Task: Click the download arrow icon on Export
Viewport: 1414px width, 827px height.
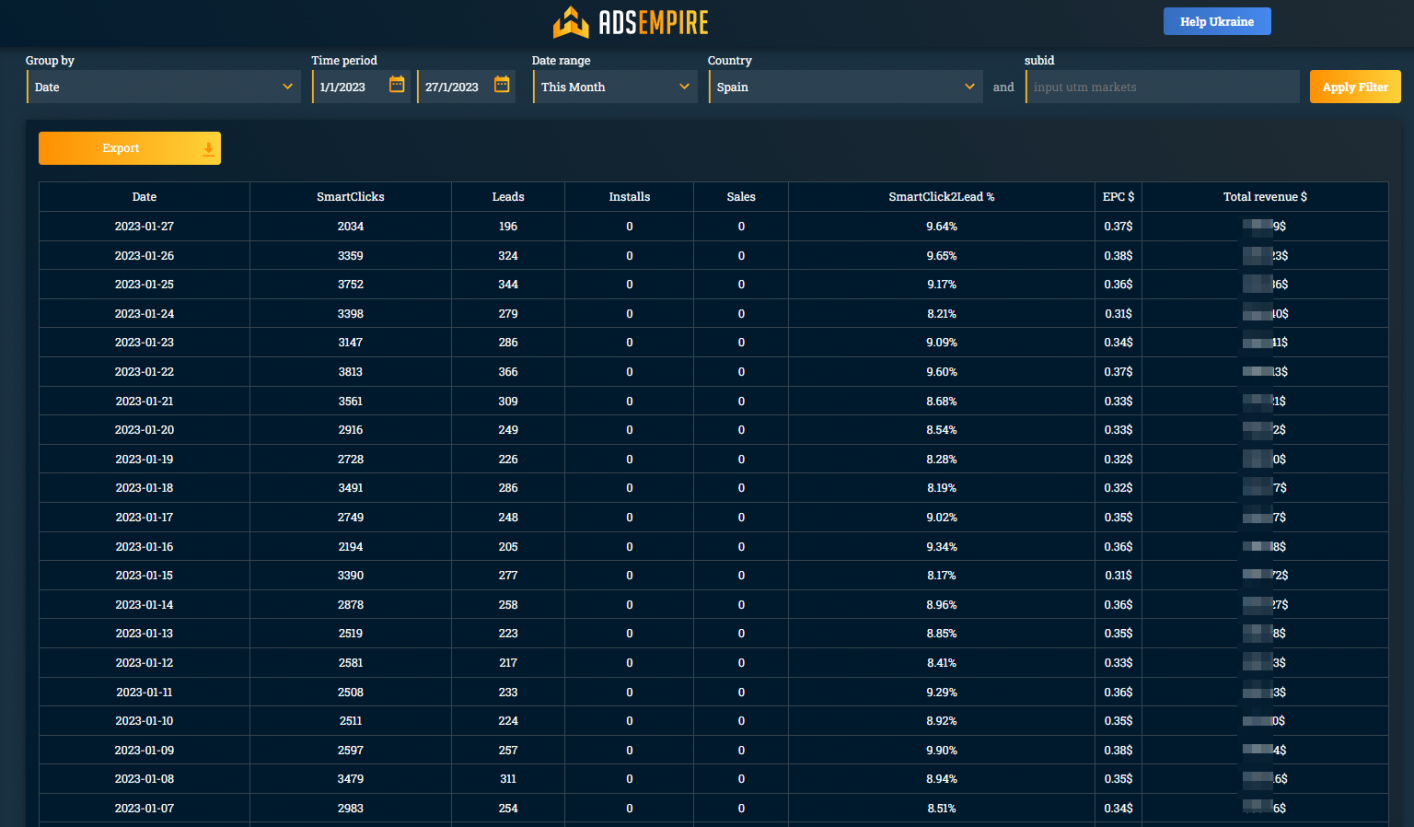Action: [208, 148]
